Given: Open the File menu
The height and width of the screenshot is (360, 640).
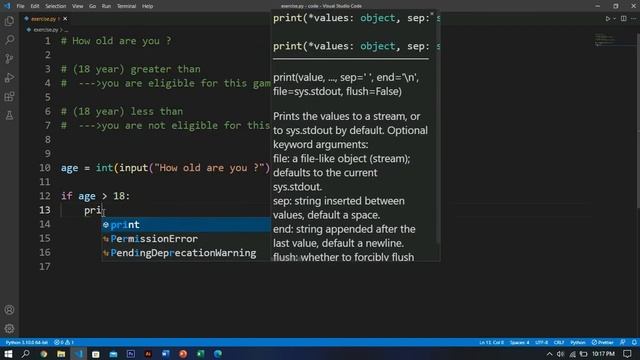Looking at the screenshot, I should (20, 6).
